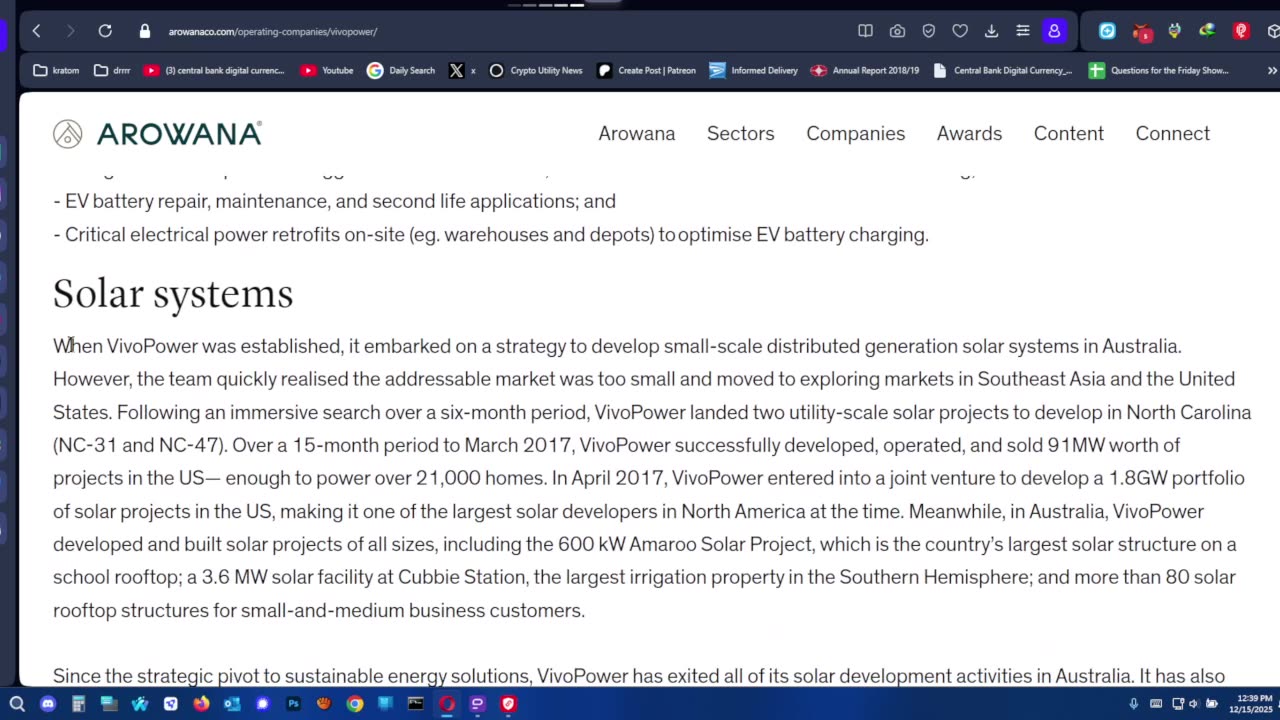Click the forward navigation arrow
This screenshot has width=1280, height=720.
[x=70, y=31]
